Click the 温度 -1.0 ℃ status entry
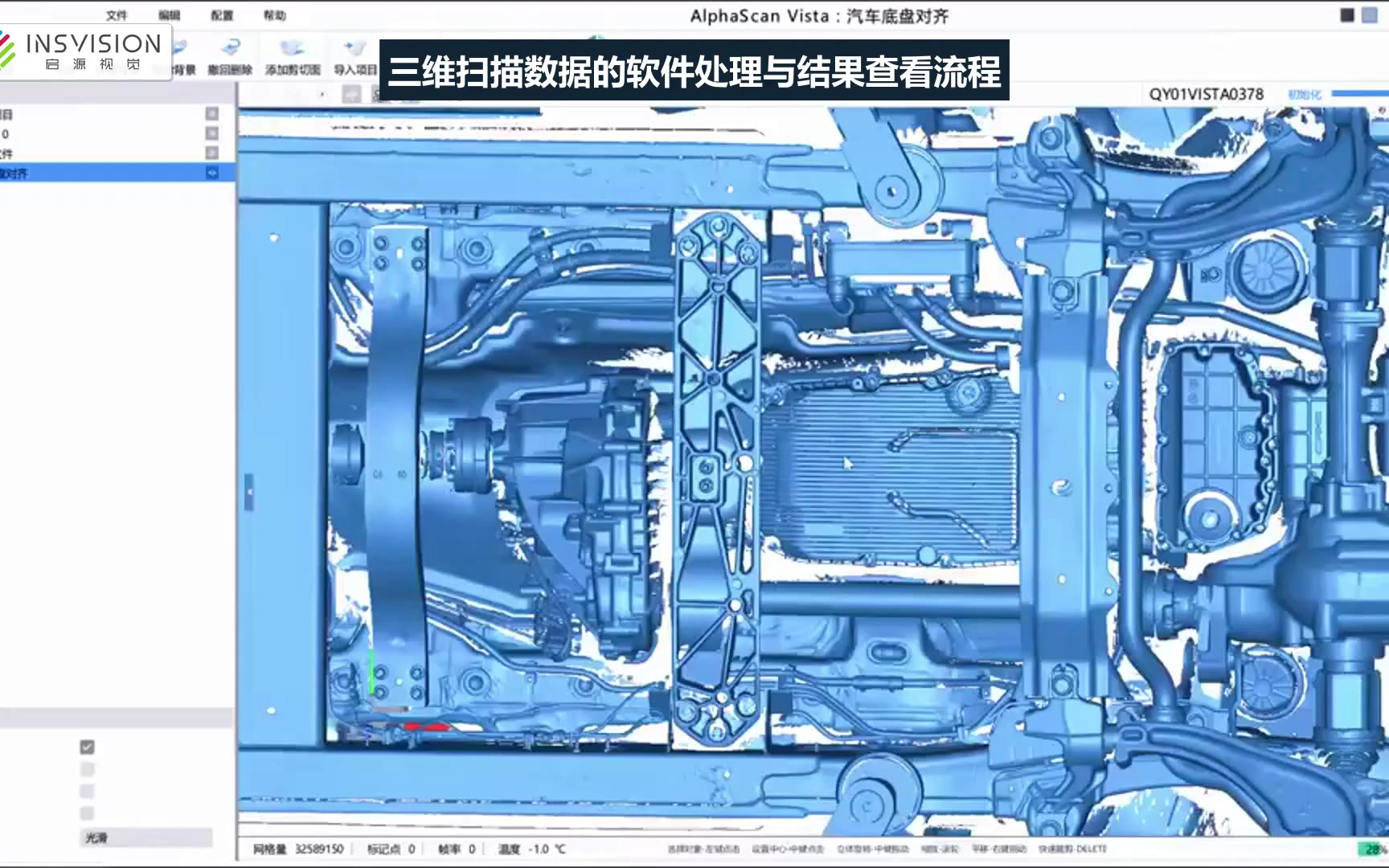 [532, 849]
